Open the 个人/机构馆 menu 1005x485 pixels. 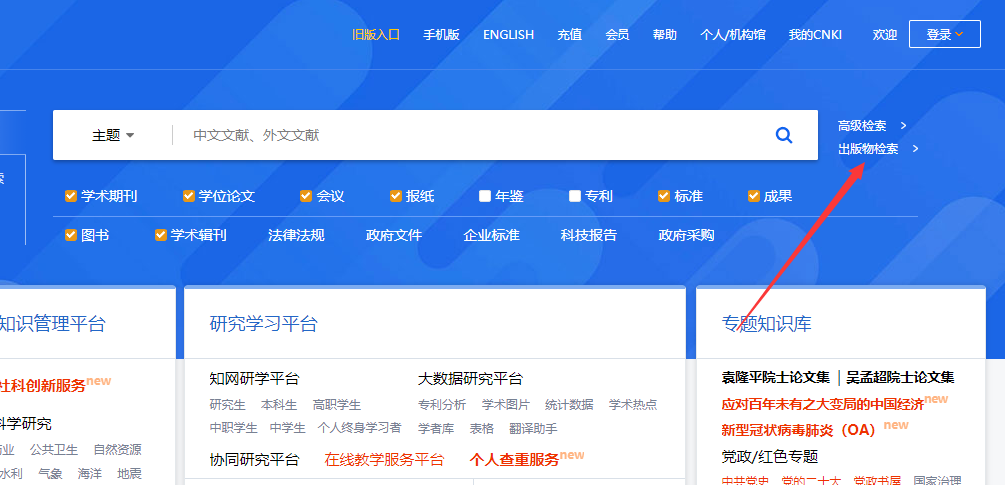coord(733,35)
